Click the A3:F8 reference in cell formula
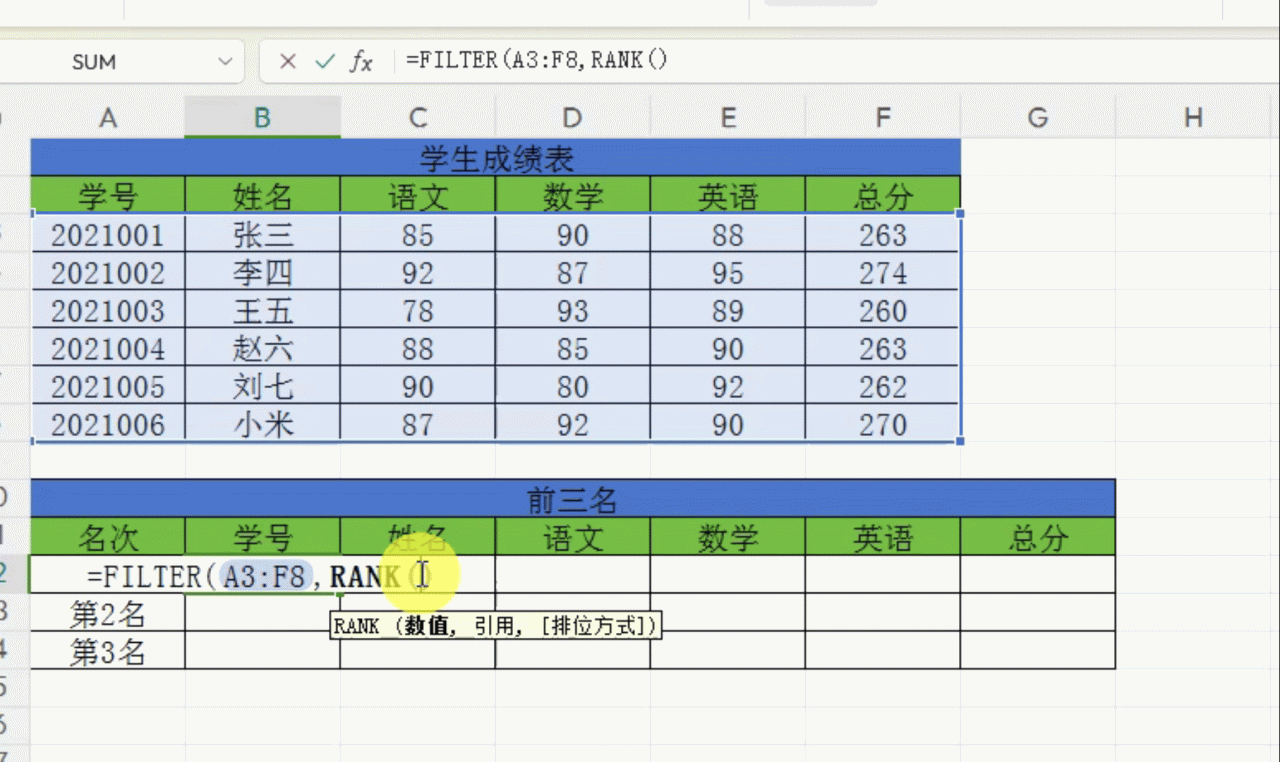This screenshot has height=762, width=1280. click(268, 576)
